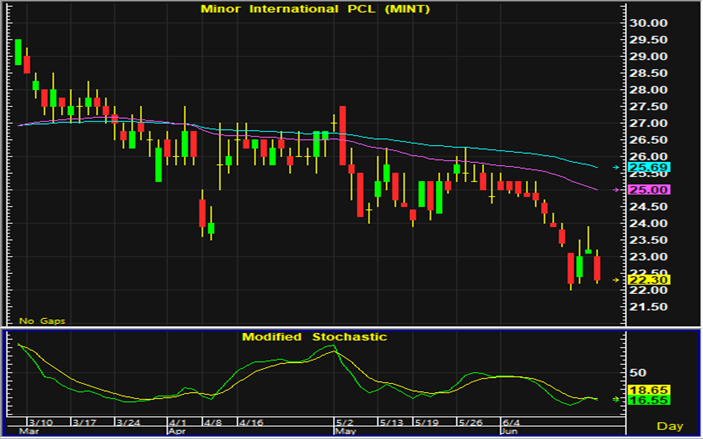The width and height of the screenshot is (703, 439).
Task: Click the Modified Stochastic panel title
Action: point(314,337)
